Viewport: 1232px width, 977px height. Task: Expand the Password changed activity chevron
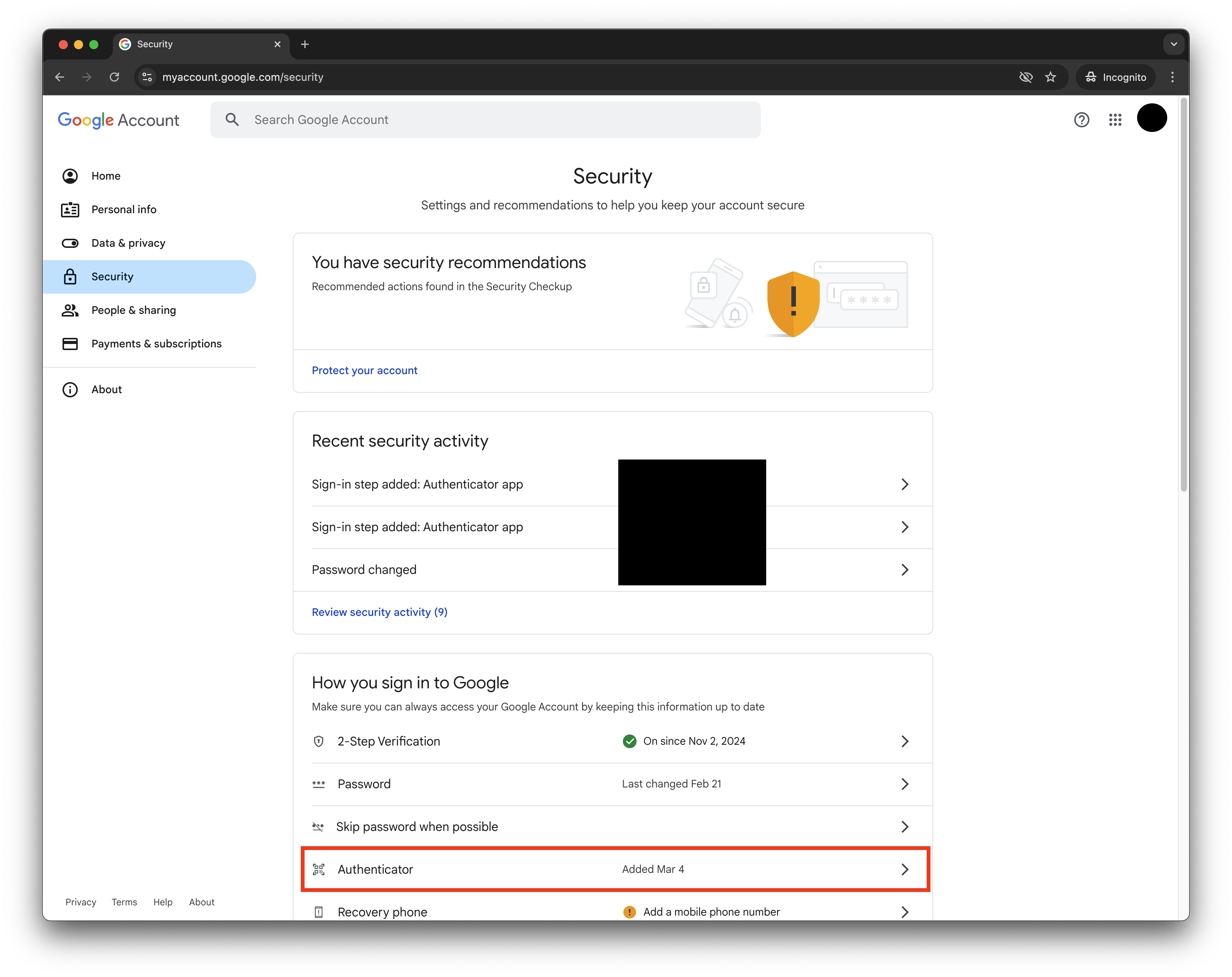point(904,569)
